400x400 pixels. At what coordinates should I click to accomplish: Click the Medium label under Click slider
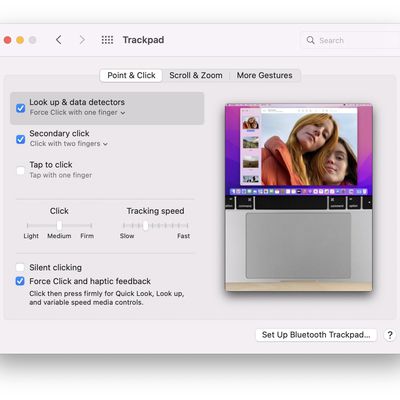pos(59,236)
